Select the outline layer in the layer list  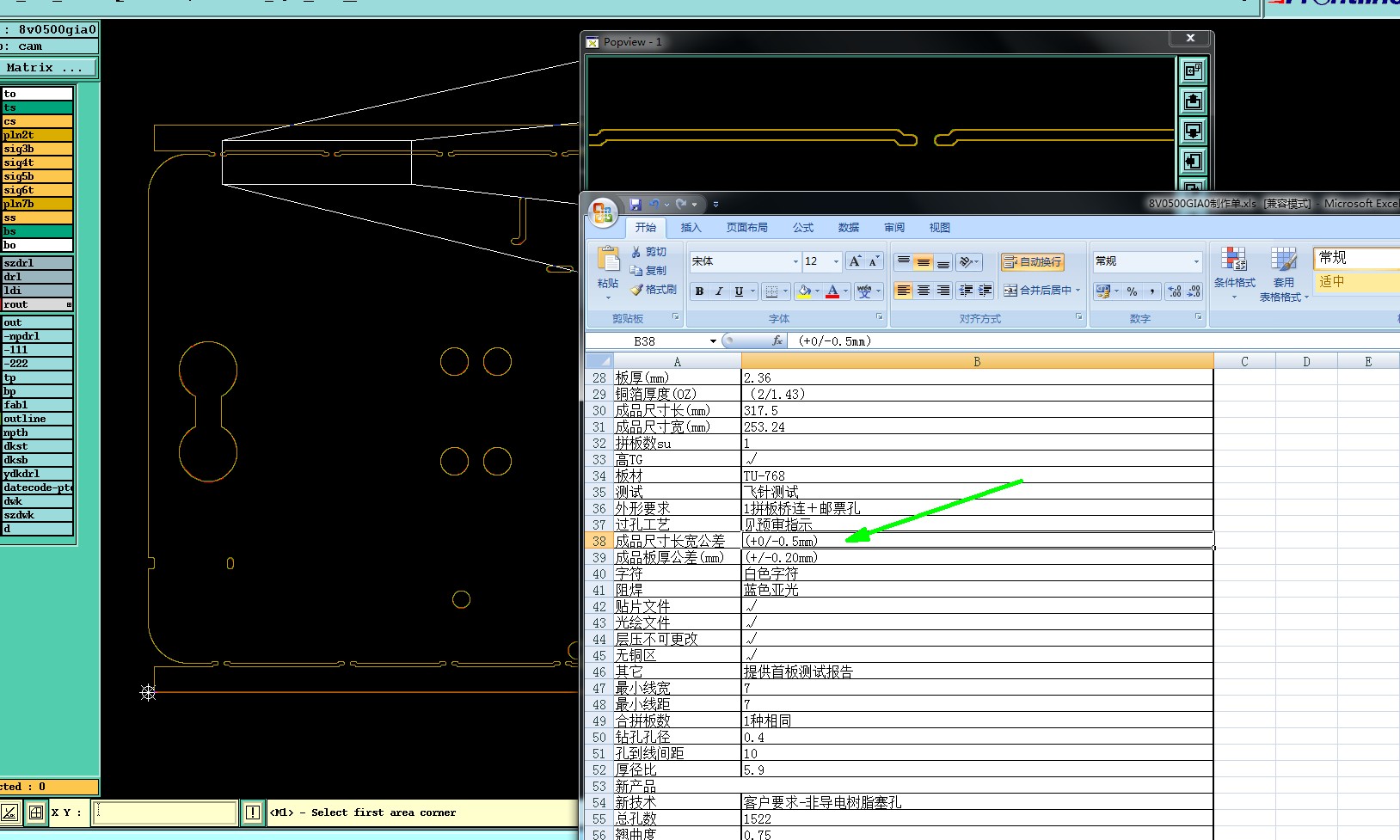[x=37, y=419]
